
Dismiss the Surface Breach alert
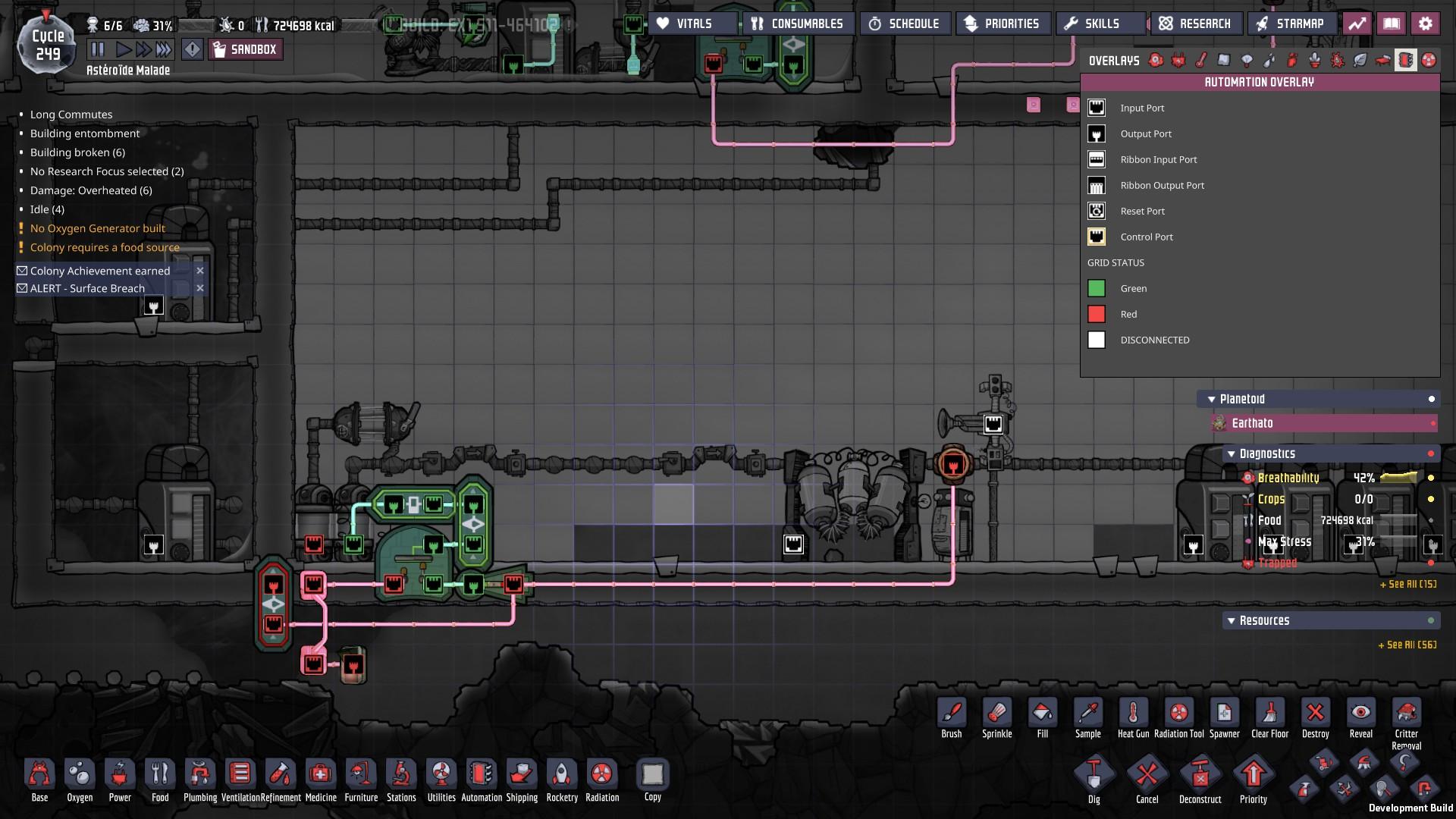200,289
